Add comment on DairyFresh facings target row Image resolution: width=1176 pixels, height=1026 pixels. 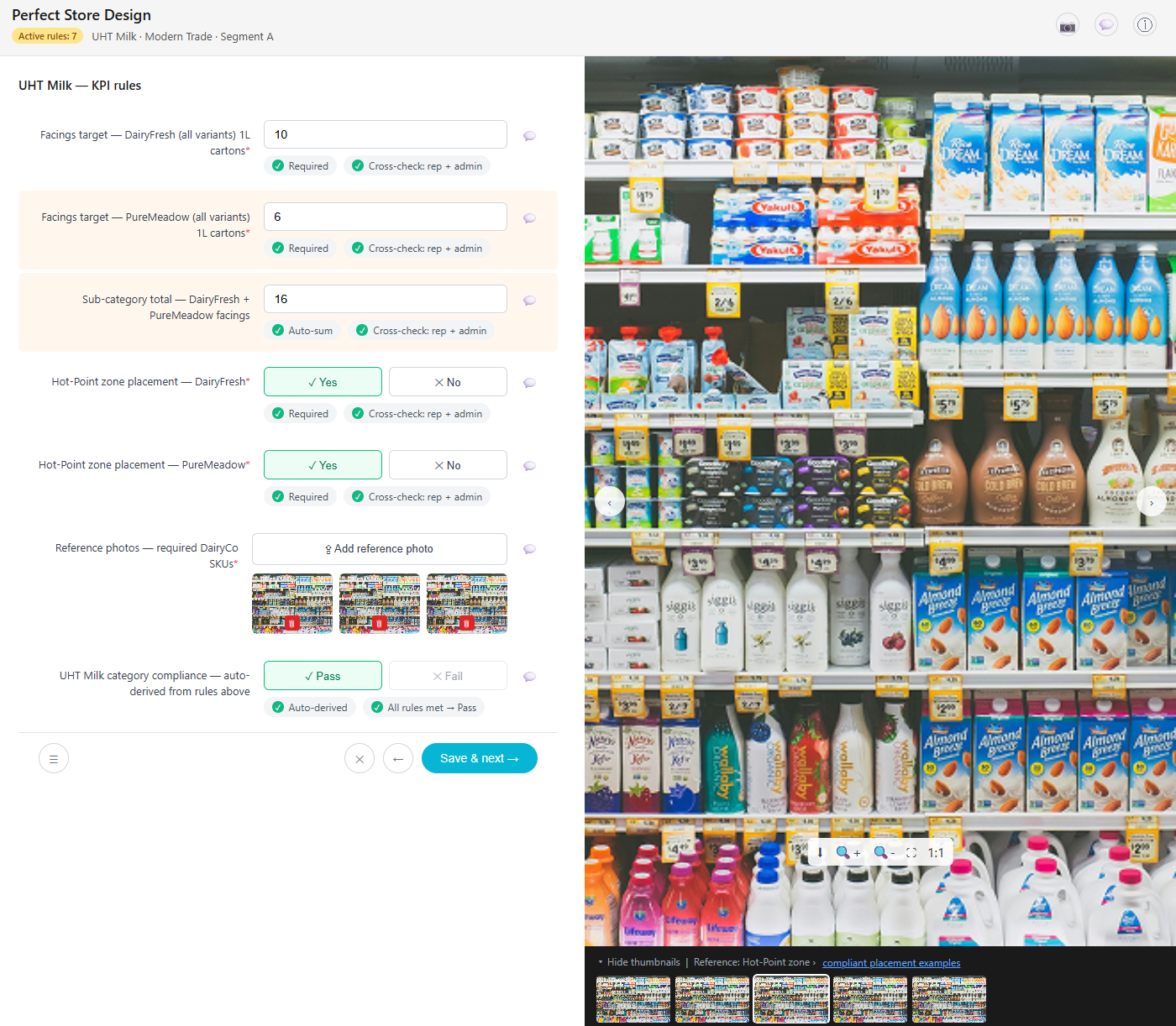(530, 136)
